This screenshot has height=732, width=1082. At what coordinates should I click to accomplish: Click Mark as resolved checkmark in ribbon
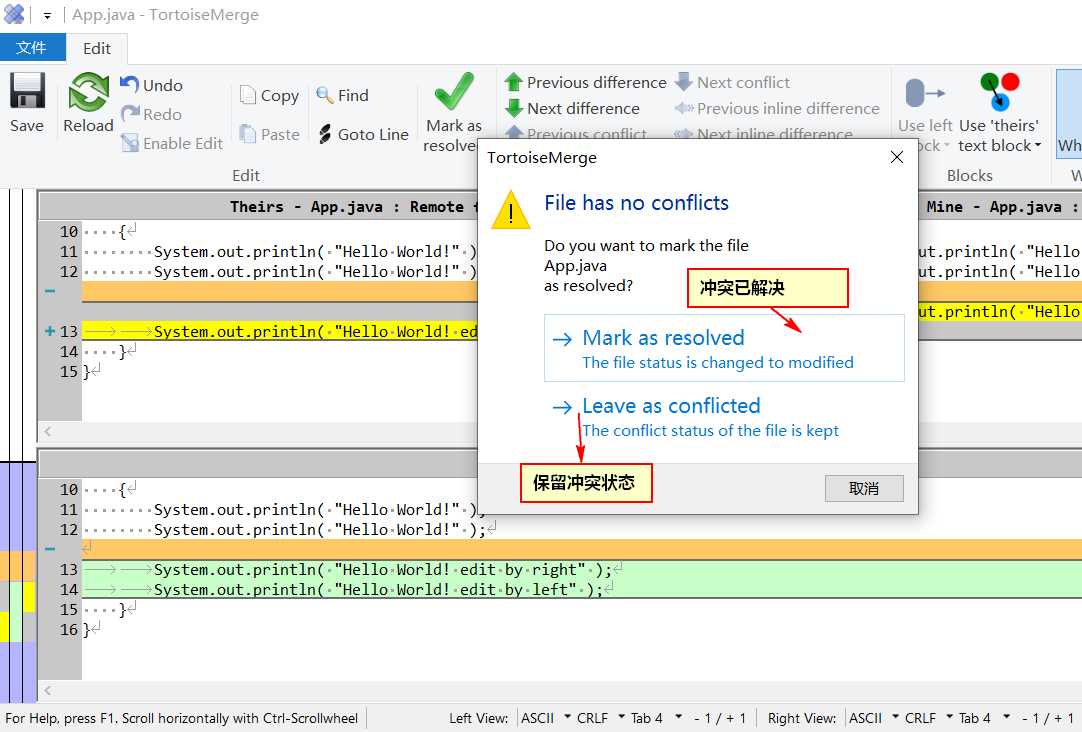pos(453,92)
